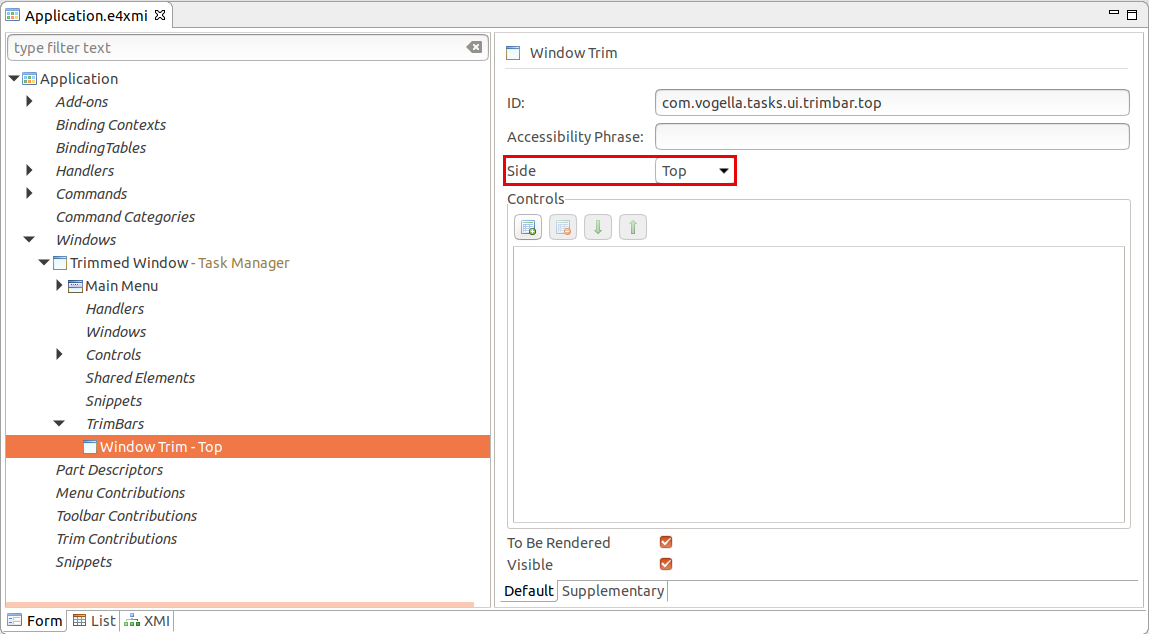The height and width of the screenshot is (634, 1149).
Task: Click the Window Trim - Top row icon
Action: 90,447
